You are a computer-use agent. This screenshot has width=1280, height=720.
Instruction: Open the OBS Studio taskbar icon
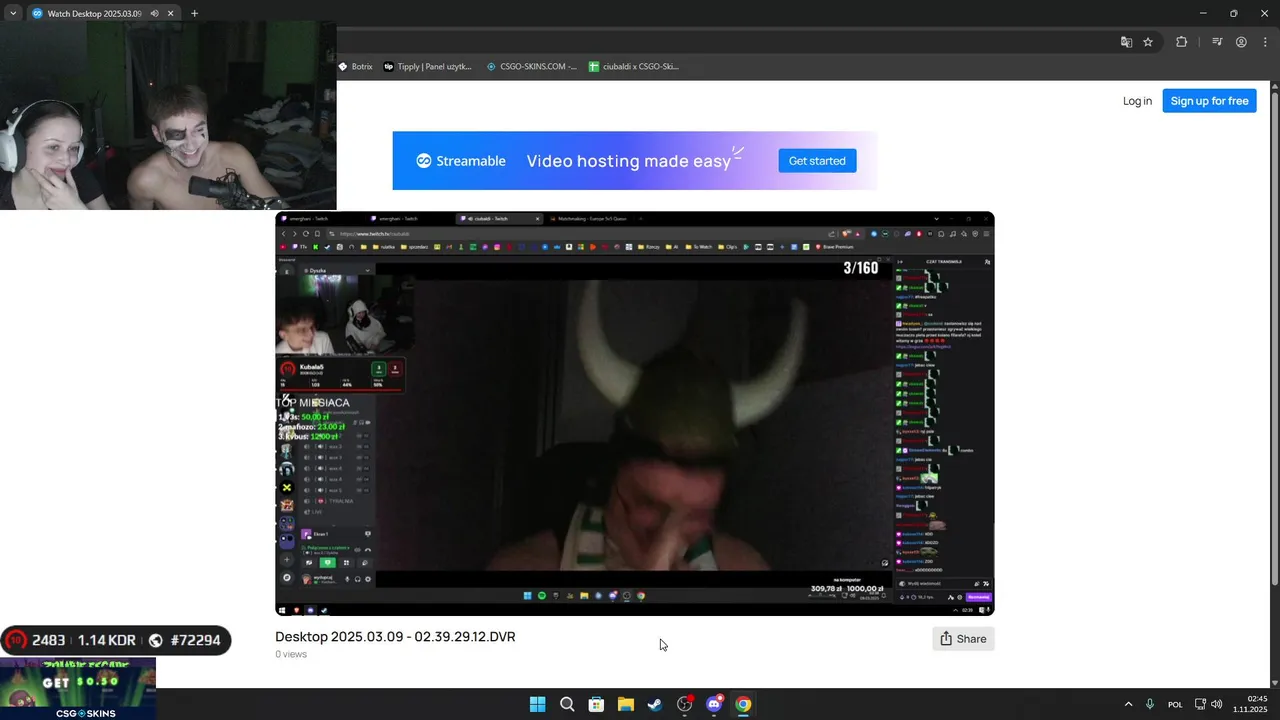(685, 704)
